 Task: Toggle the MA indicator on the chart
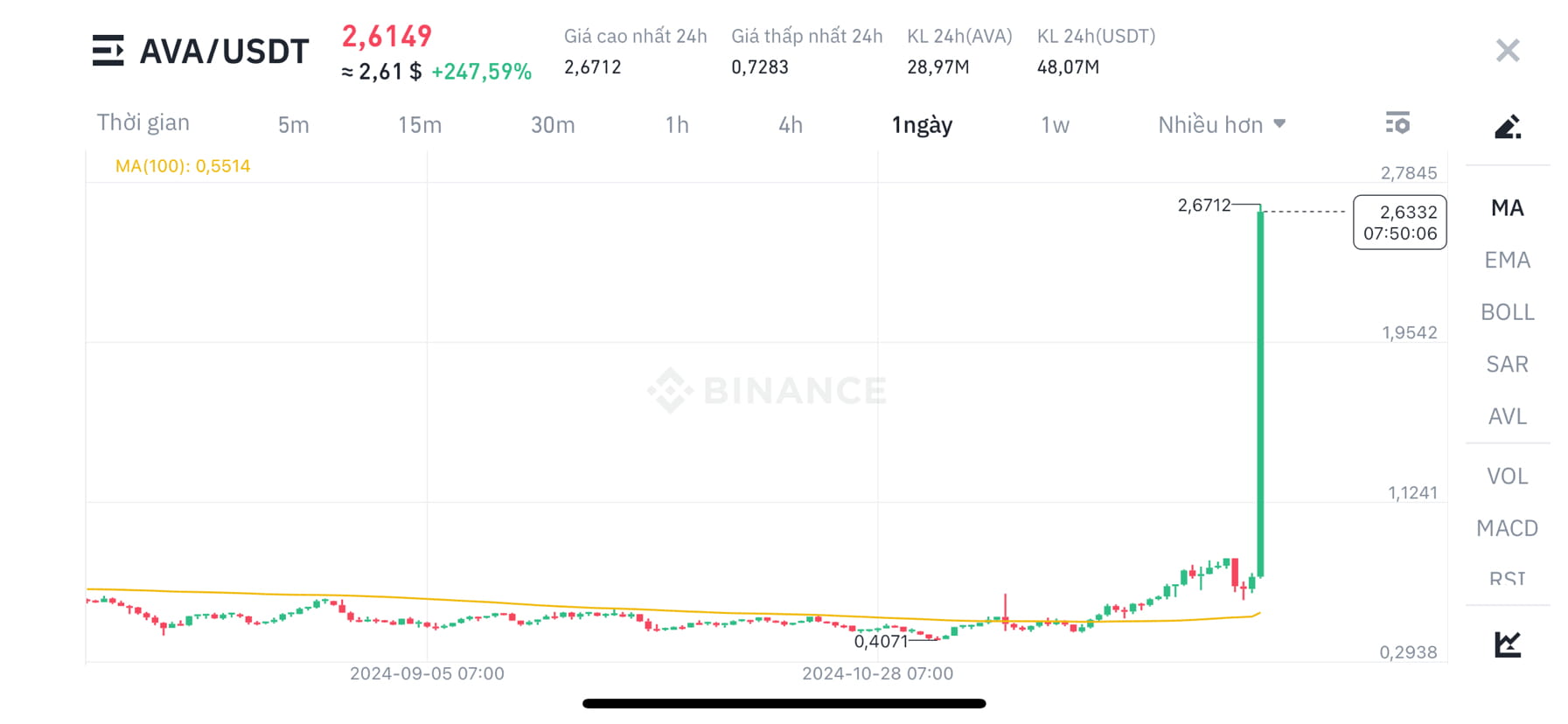point(1507,207)
